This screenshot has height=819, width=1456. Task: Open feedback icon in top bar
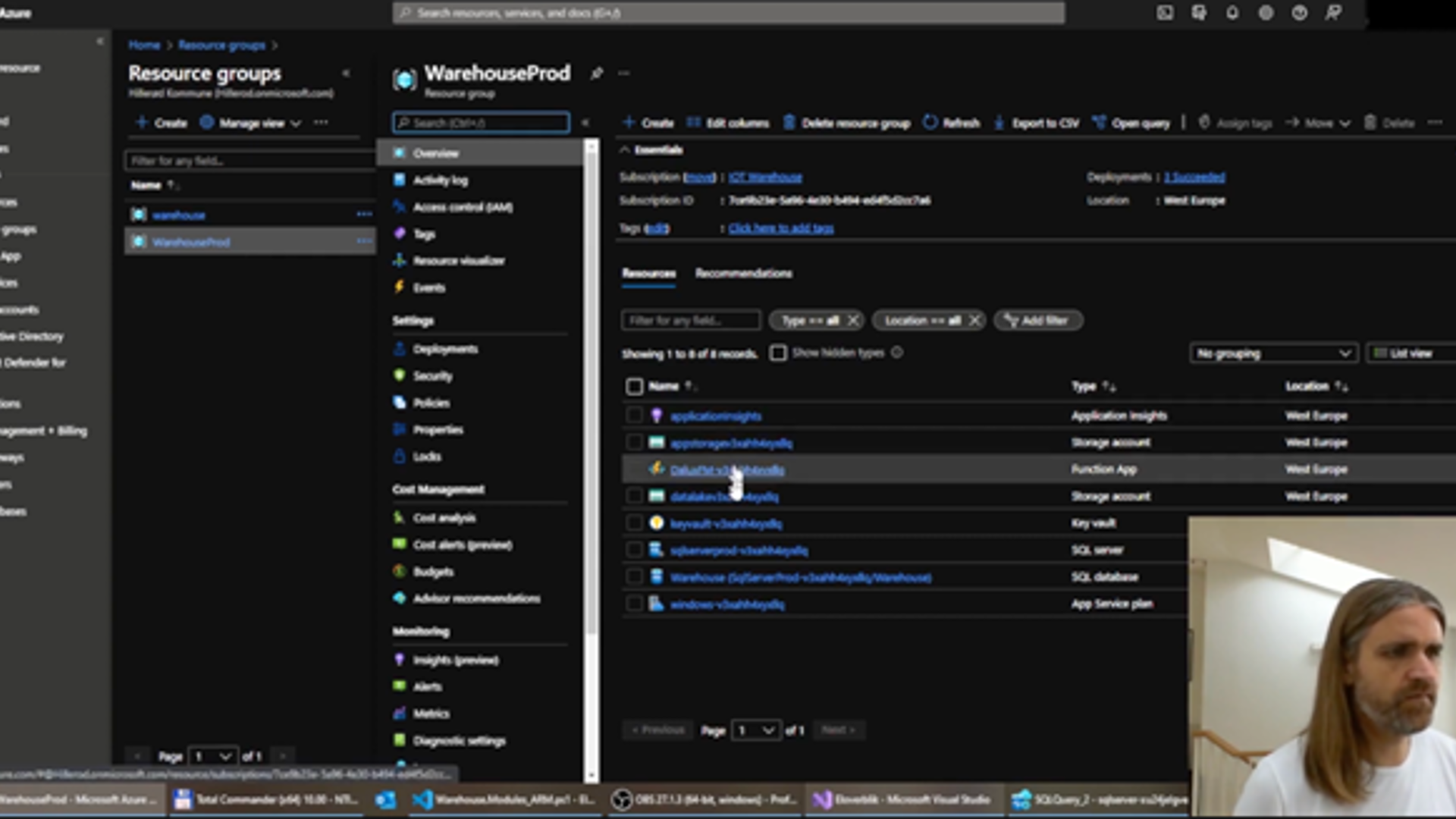click(x=1333, y=13)
